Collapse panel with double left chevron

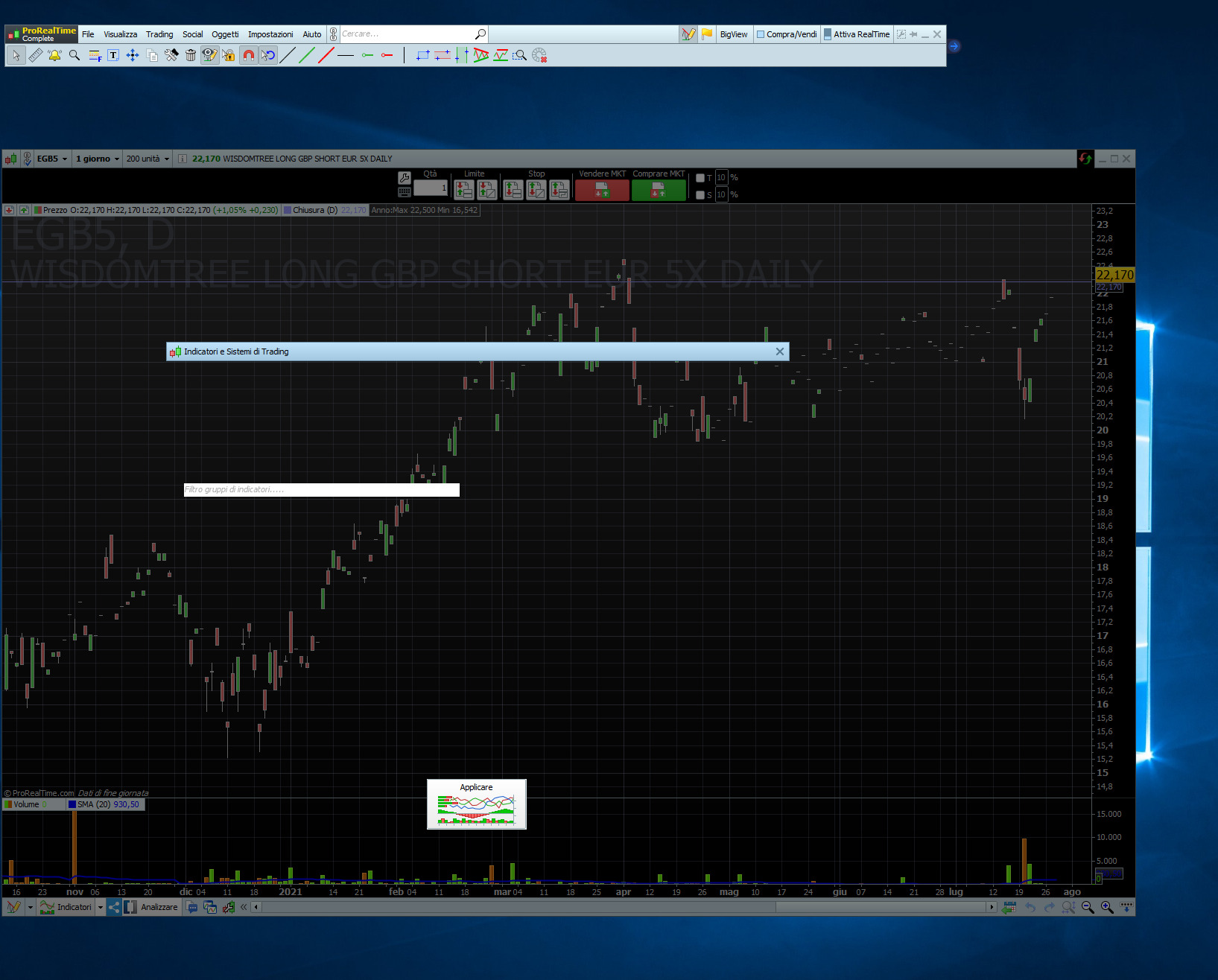tap(244, 907)
